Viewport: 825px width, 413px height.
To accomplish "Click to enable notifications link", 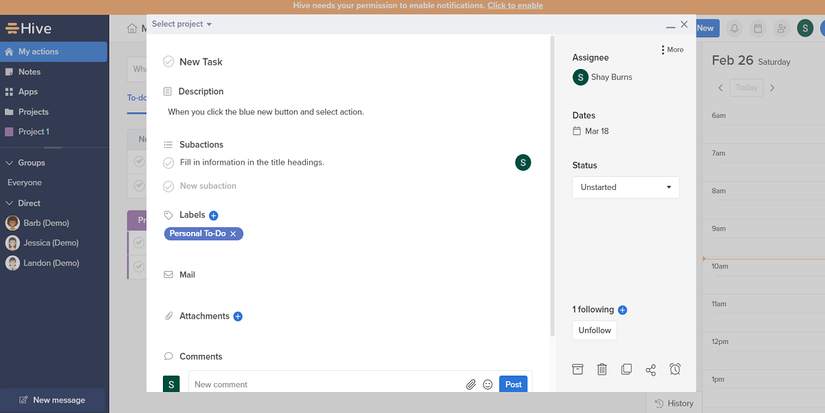I will tap(515, 6).
